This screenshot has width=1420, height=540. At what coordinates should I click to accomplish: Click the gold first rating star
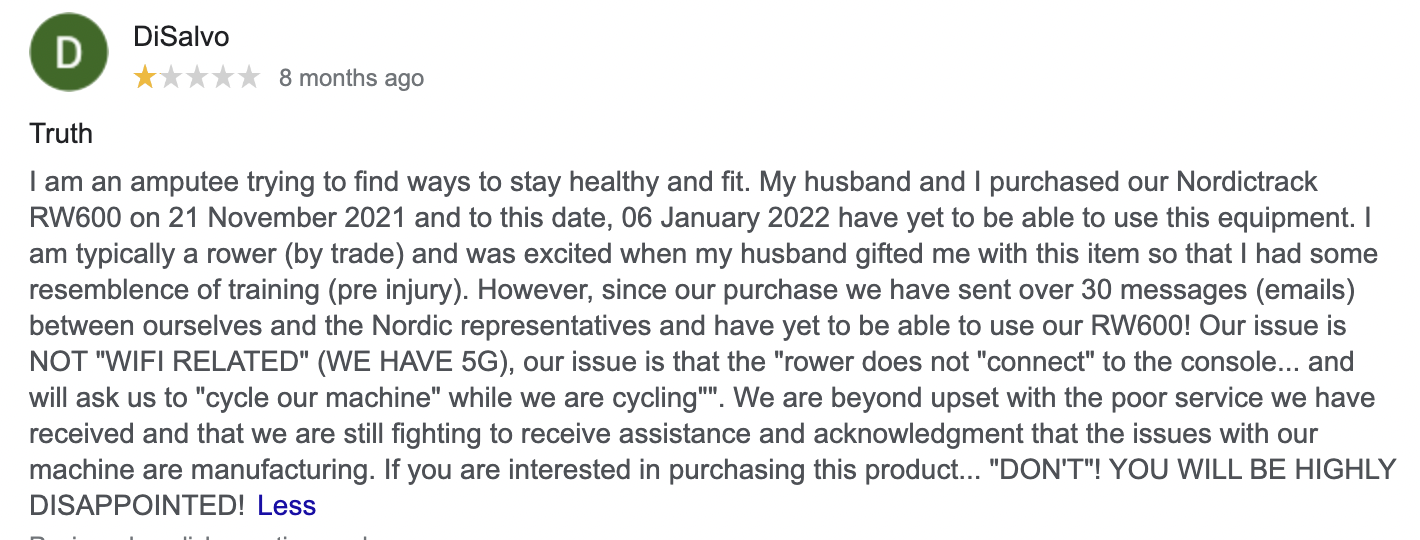tap(145, 78)
